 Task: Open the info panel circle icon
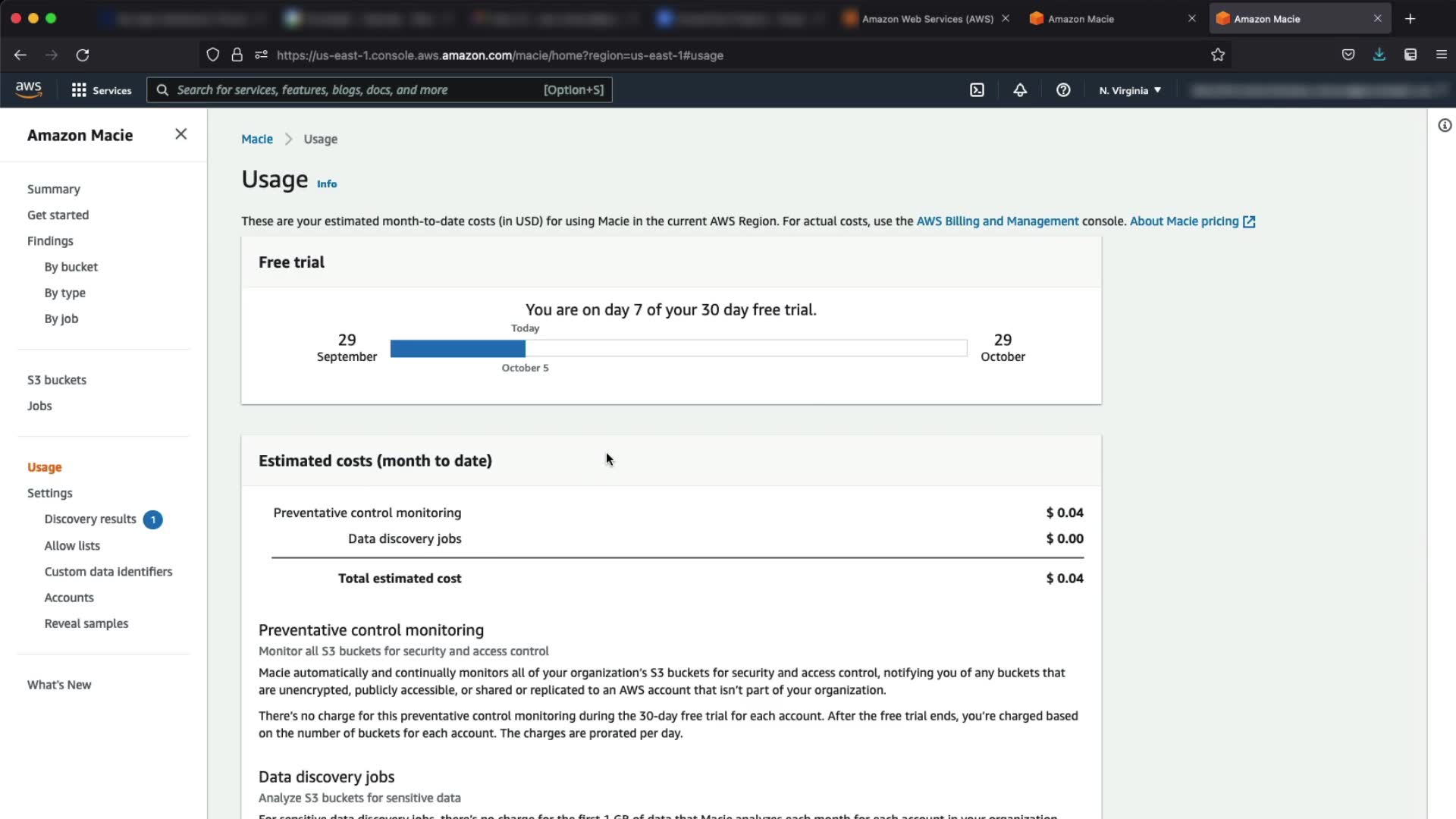[x=1445, y=126]
